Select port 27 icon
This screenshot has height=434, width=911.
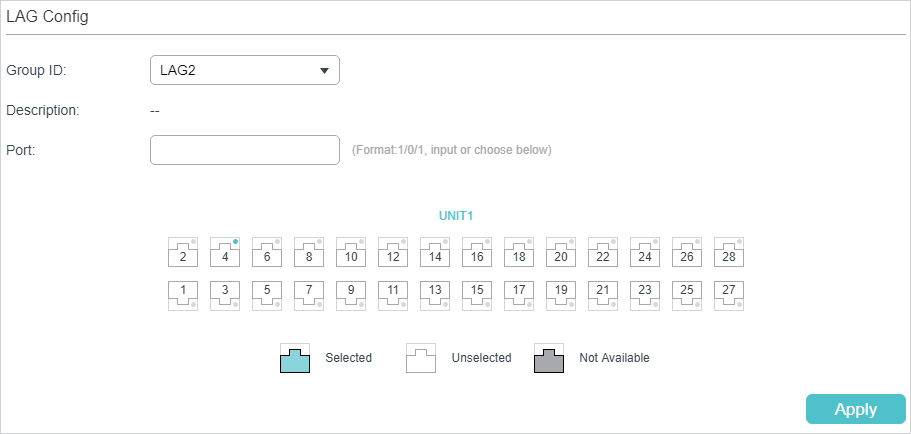tap(729, 296)
